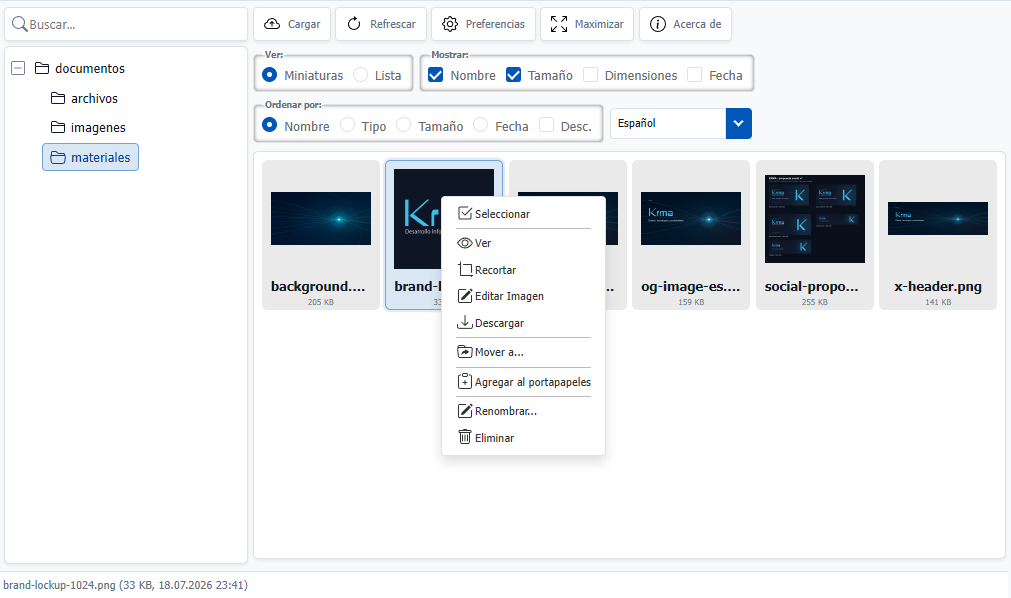Click the imagenes folder icon
The image size is (1011, 598).
click(58, 127)
